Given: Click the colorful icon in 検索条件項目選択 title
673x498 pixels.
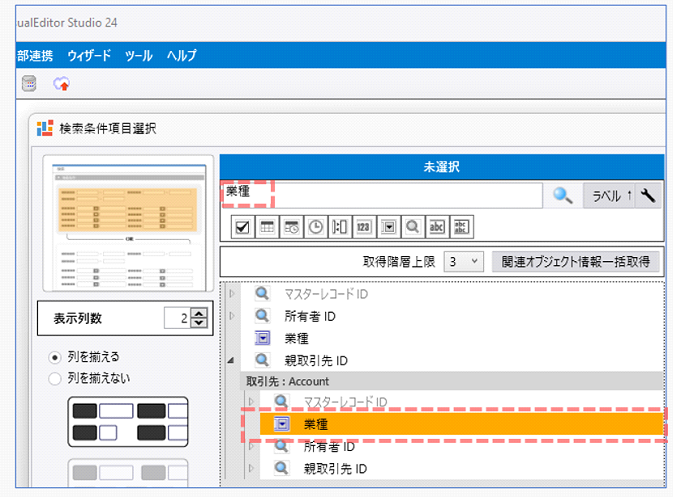Looking at the screenshot, I should tap(45, 128).
